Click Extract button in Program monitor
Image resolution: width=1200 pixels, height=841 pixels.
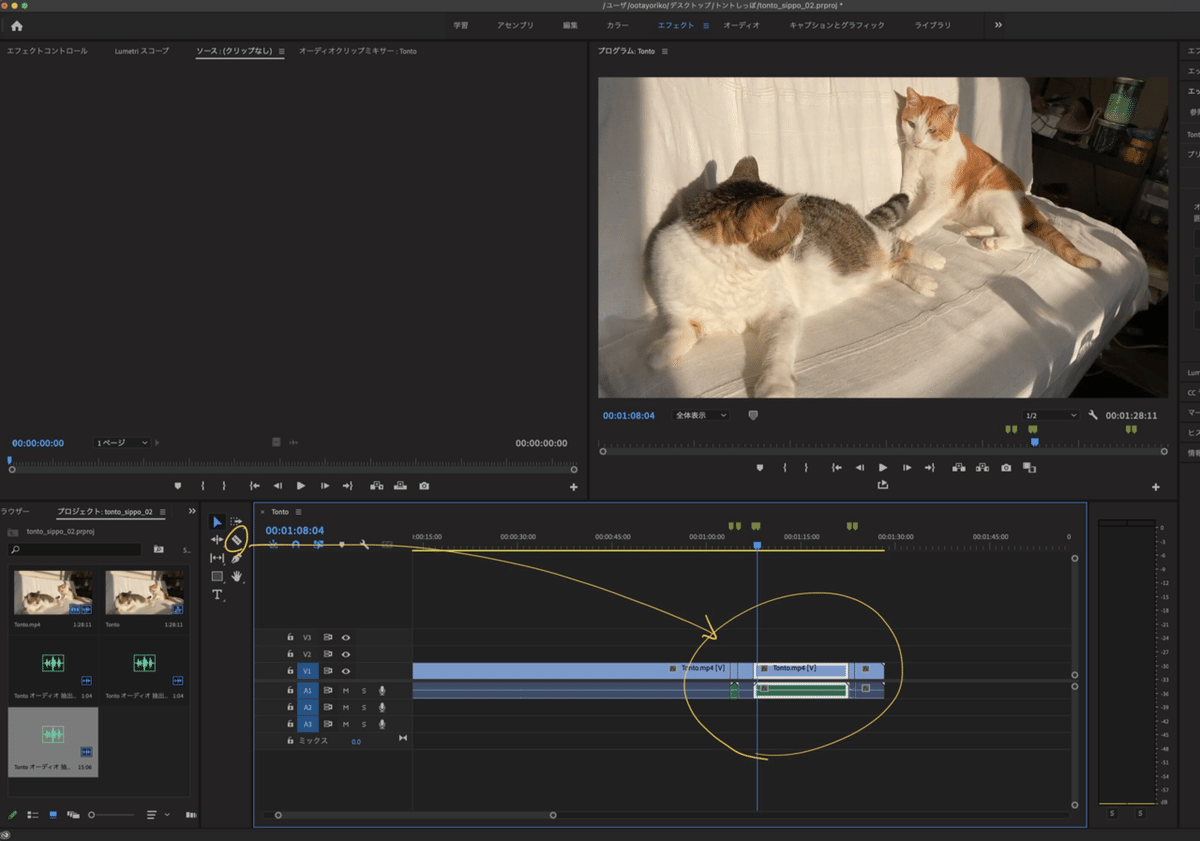983,467
